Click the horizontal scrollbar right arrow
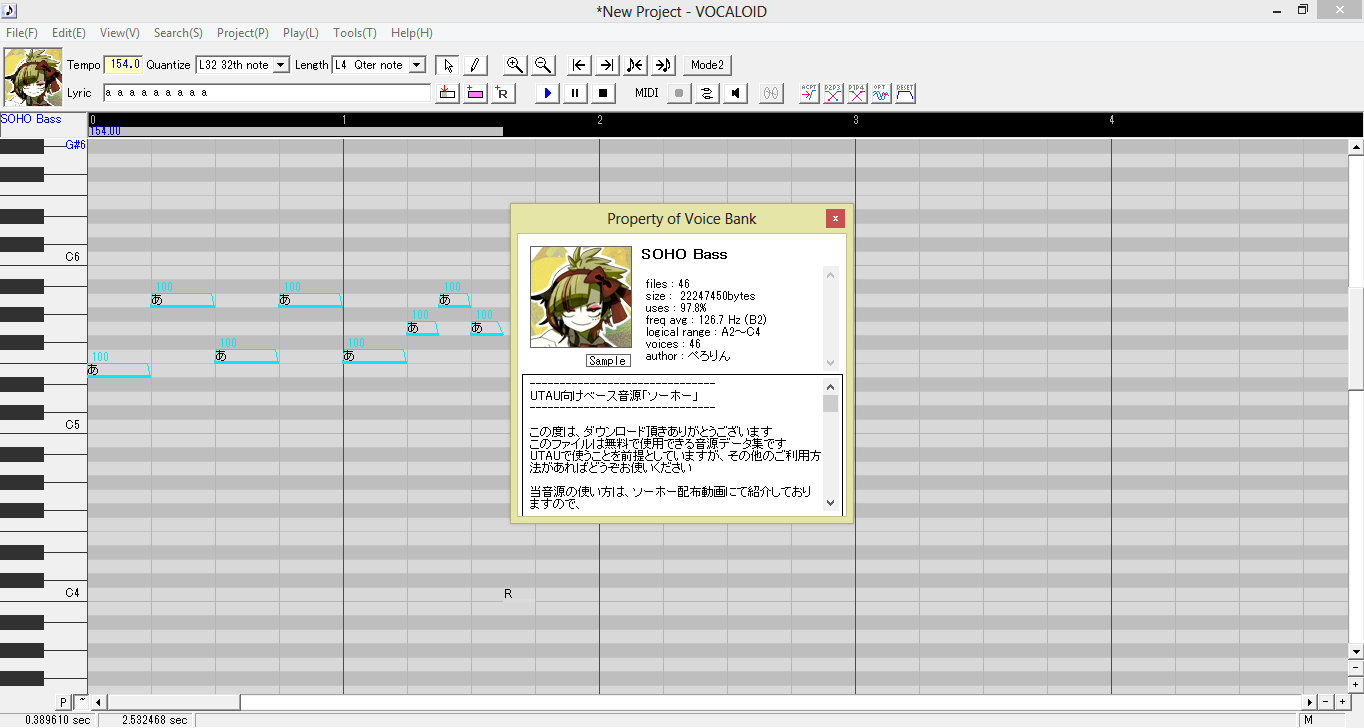 click(1310, 702)
